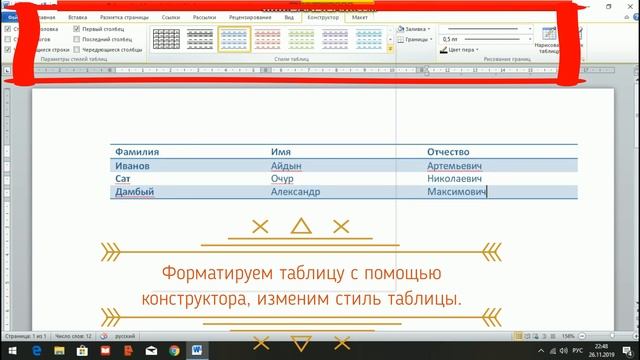Click the Заливка paint bucket icon
Image resolution: width=640 pixels, height=360 pixels.
pyautogui.click(x=401, y=29)
